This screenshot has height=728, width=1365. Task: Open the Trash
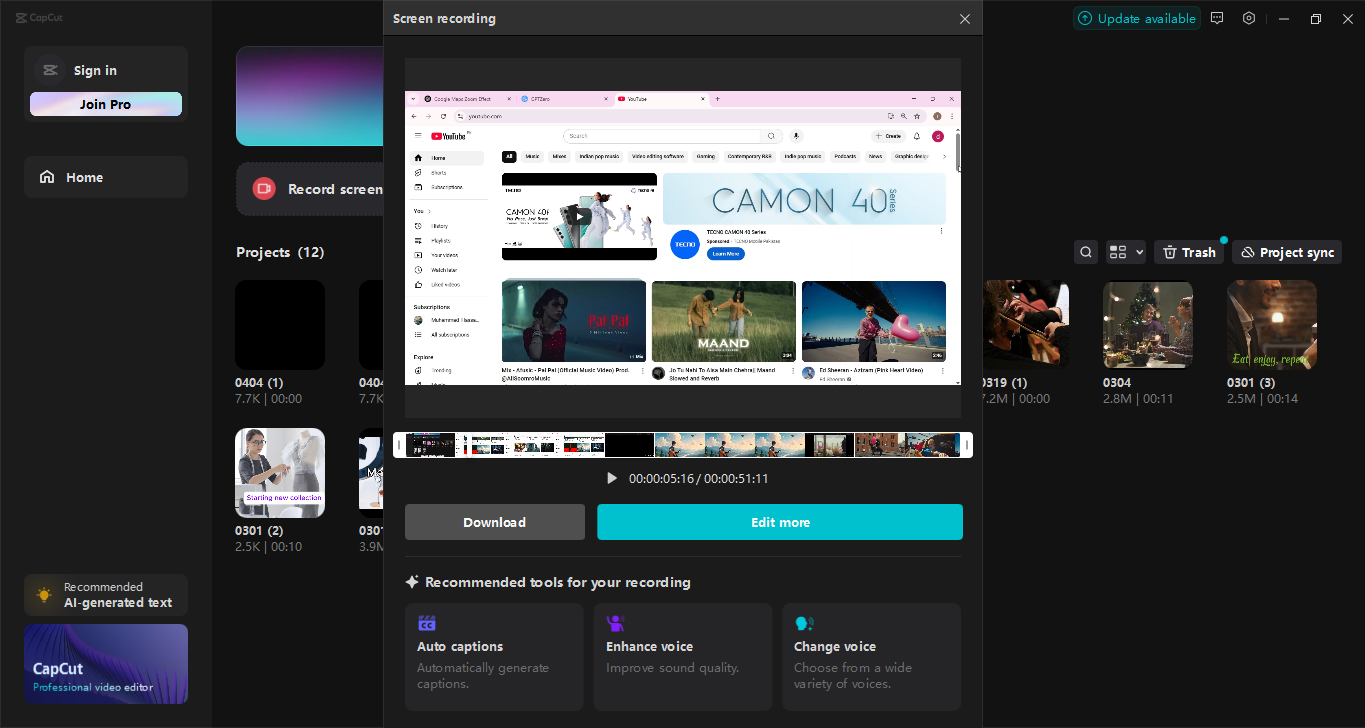point(1189,252)
